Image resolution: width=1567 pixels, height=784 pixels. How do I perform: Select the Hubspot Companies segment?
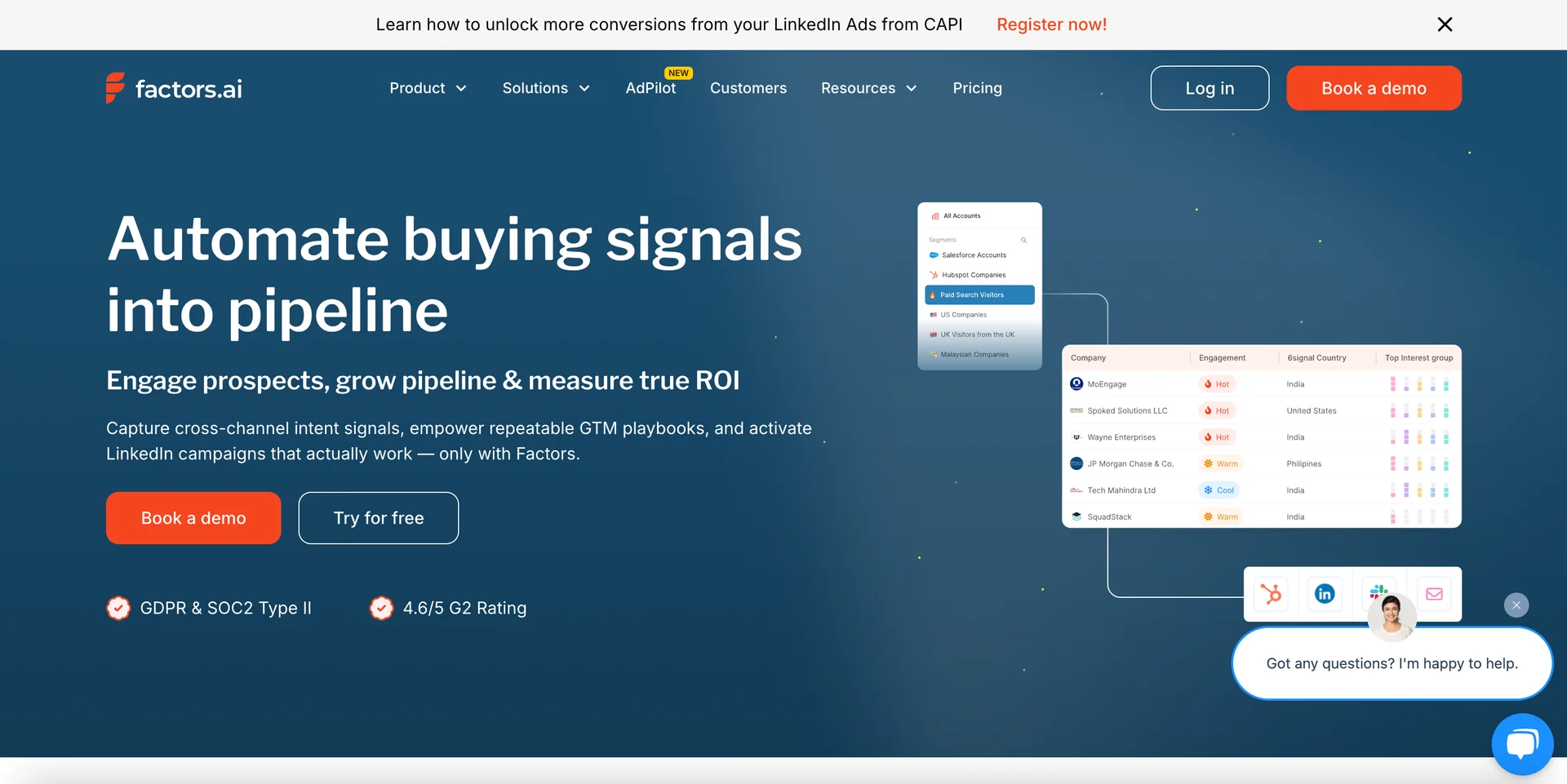coord(974,275)
